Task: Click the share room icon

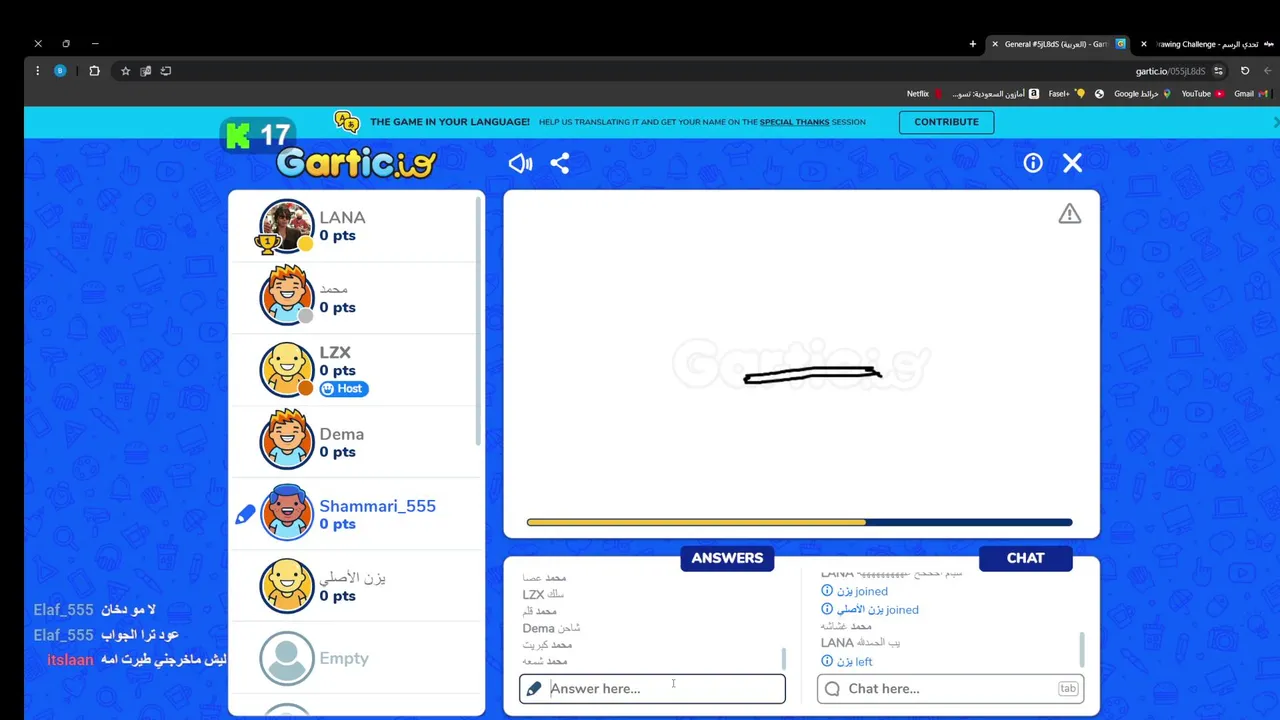Action: (560, 163)
